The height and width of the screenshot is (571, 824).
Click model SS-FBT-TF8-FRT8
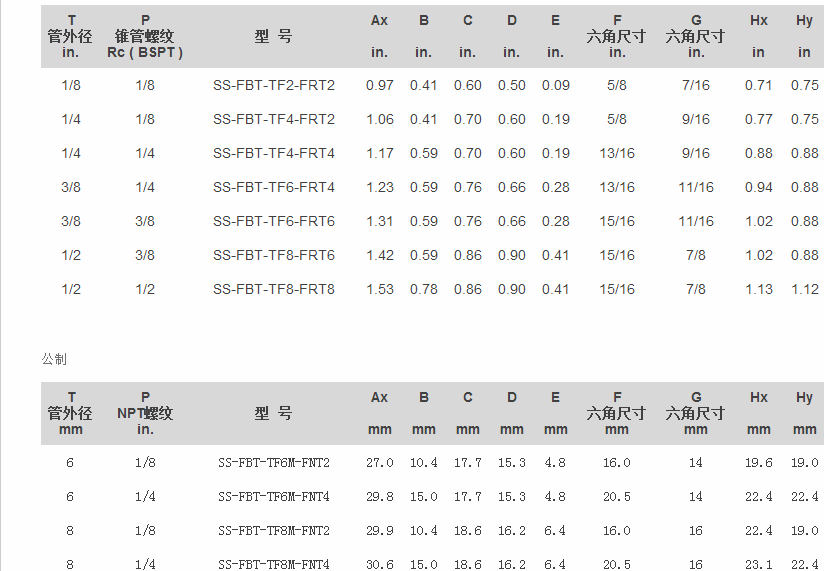pyautogui.click(x=273, y=289)
